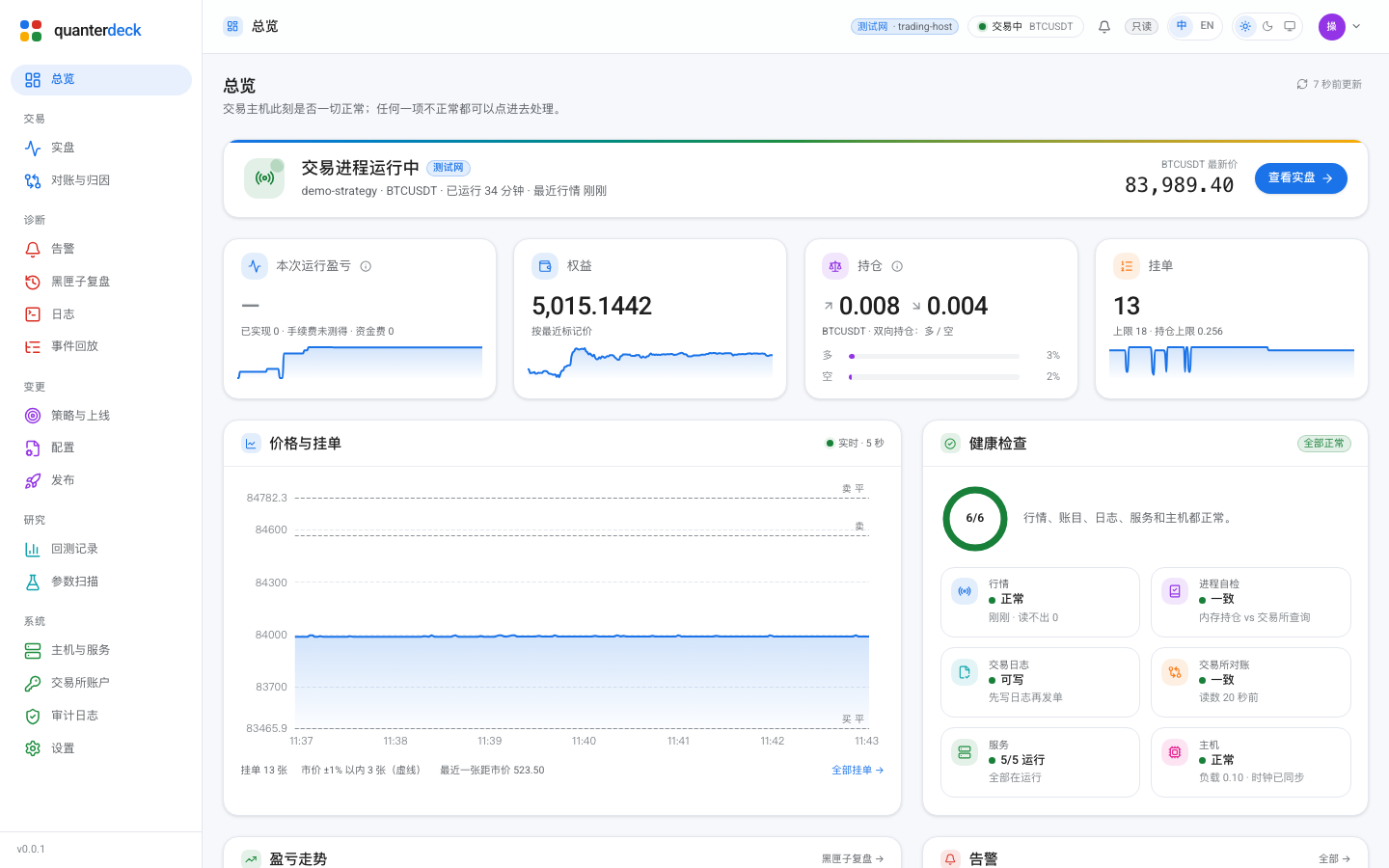
Task: Switch language to 中 (Chinese)
Action: coord(1182,26)
